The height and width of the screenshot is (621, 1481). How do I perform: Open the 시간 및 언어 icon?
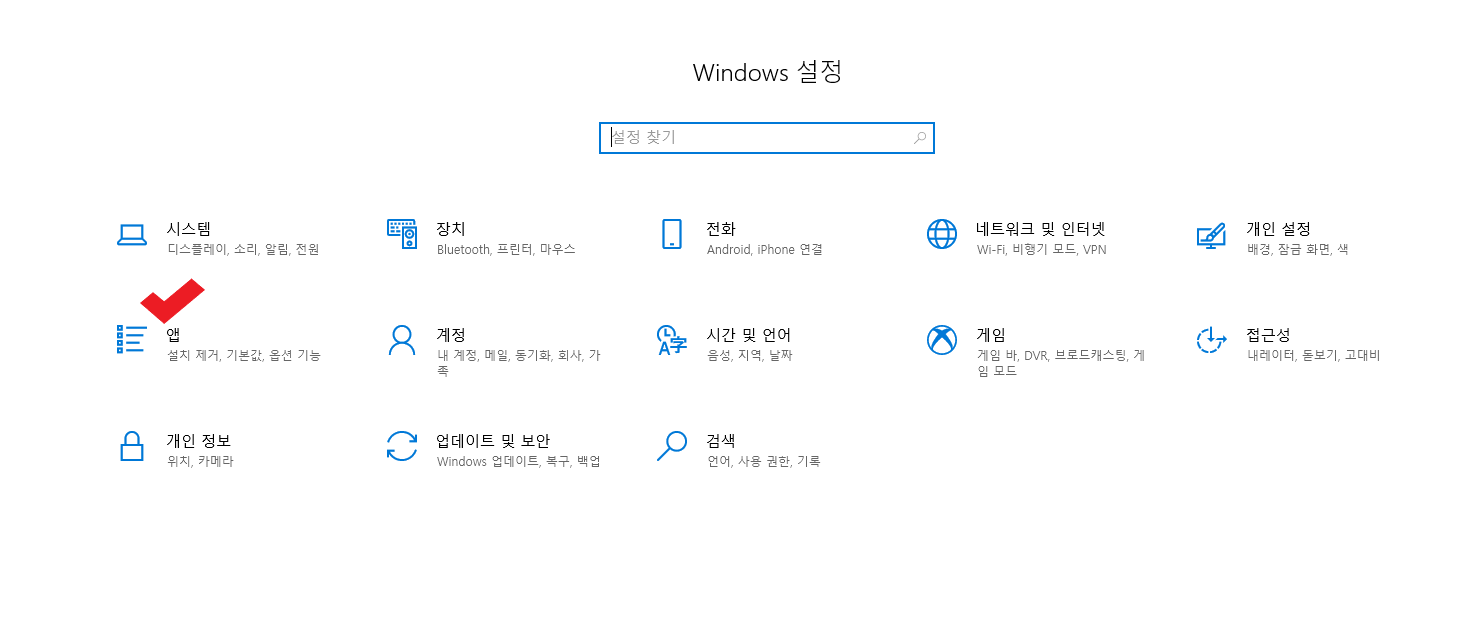point(671,340)
